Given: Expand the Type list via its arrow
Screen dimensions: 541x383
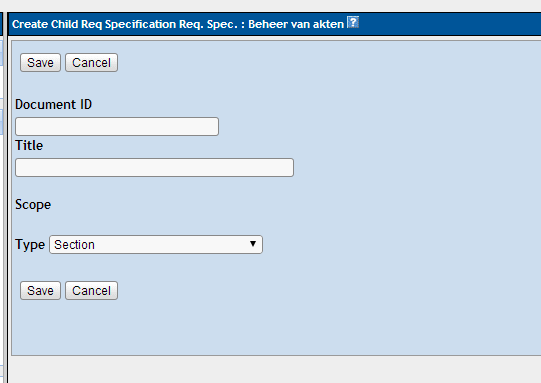Looking at the screenshot, I should click(x=253, y=244).
